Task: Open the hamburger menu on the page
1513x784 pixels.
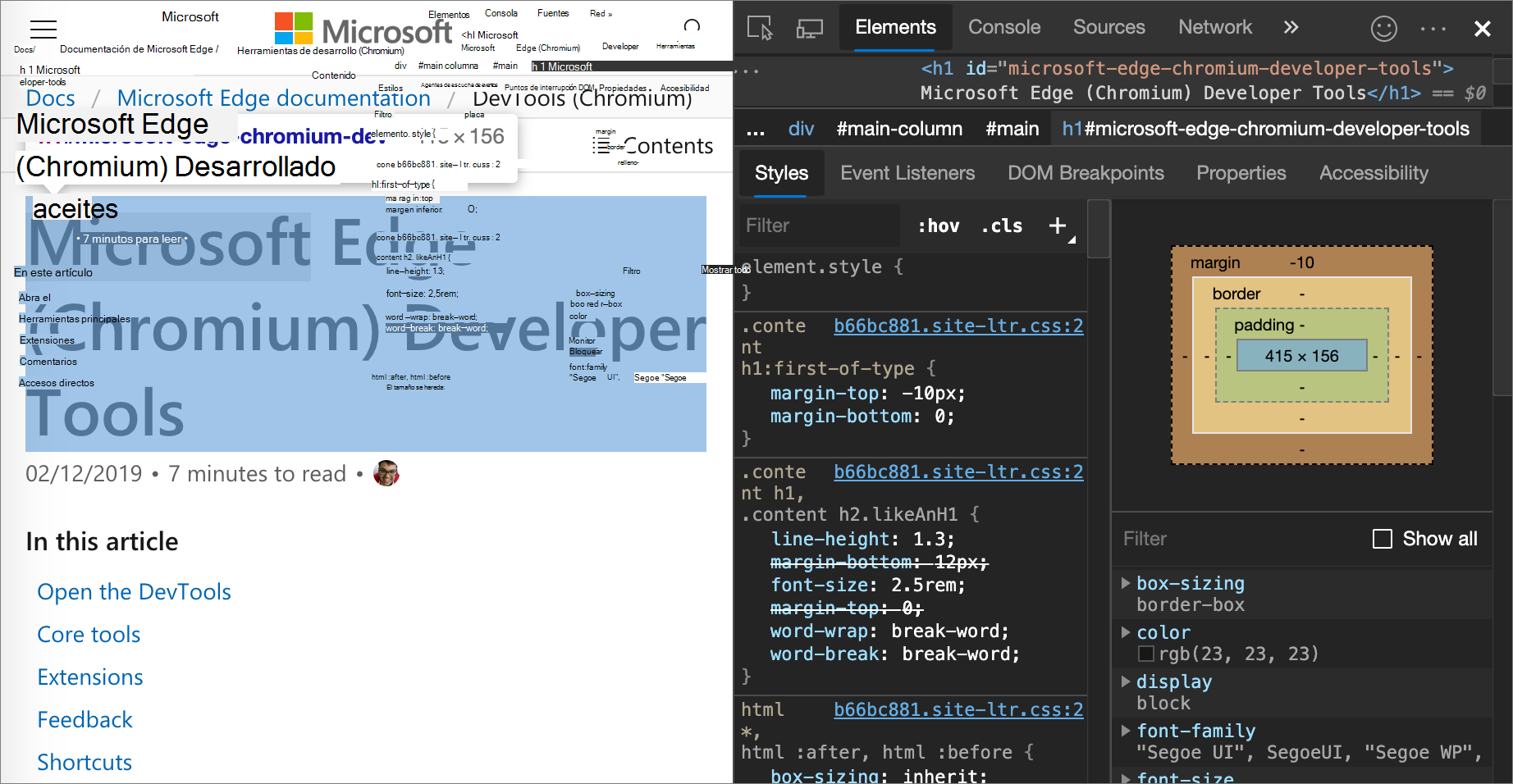Action: click(x=43, y=30)
